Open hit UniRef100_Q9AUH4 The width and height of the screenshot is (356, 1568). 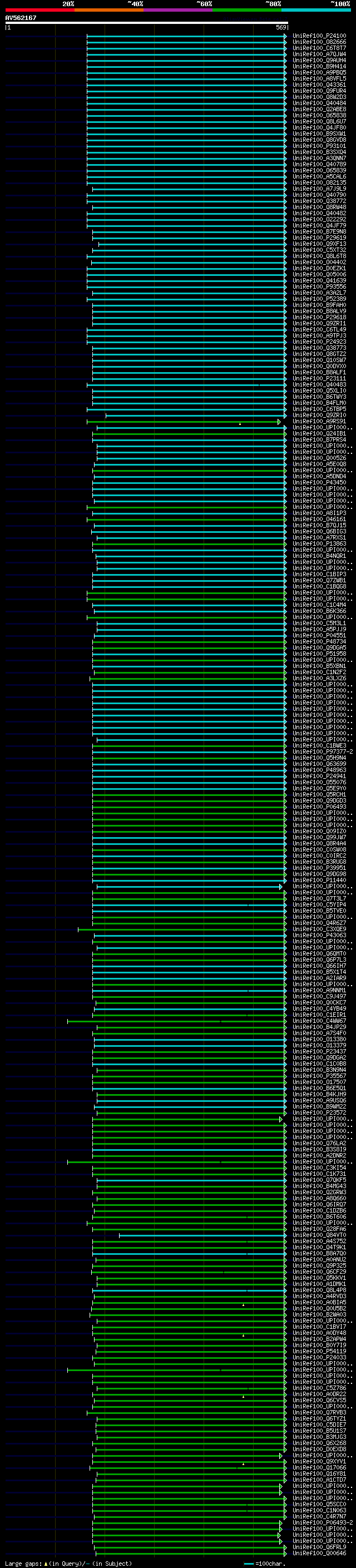tap(319, 60)
